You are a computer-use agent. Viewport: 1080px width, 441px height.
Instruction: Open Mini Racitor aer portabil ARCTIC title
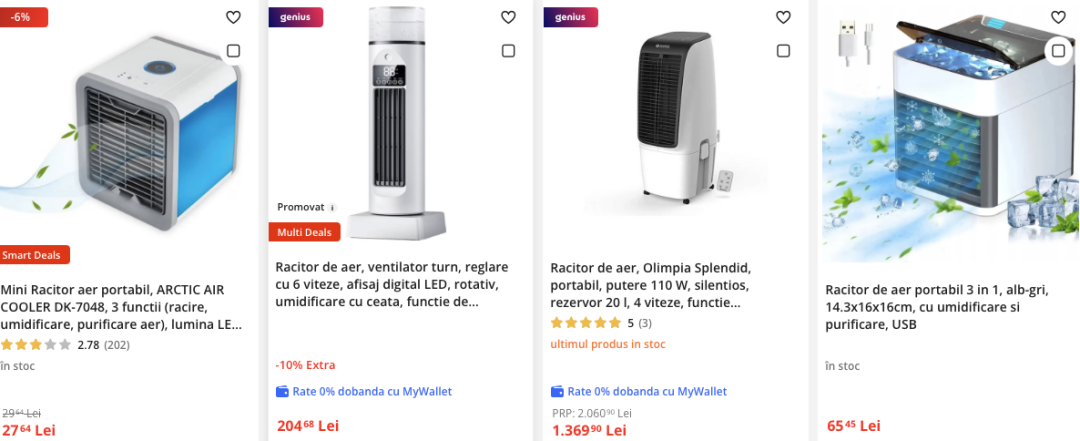(120, 307)
